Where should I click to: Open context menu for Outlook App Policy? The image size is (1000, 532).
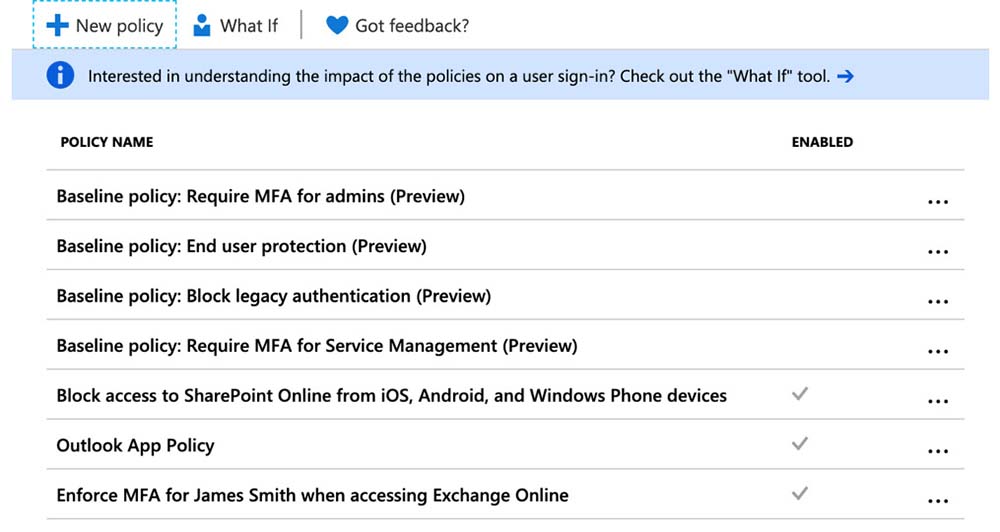coord(937,451)
